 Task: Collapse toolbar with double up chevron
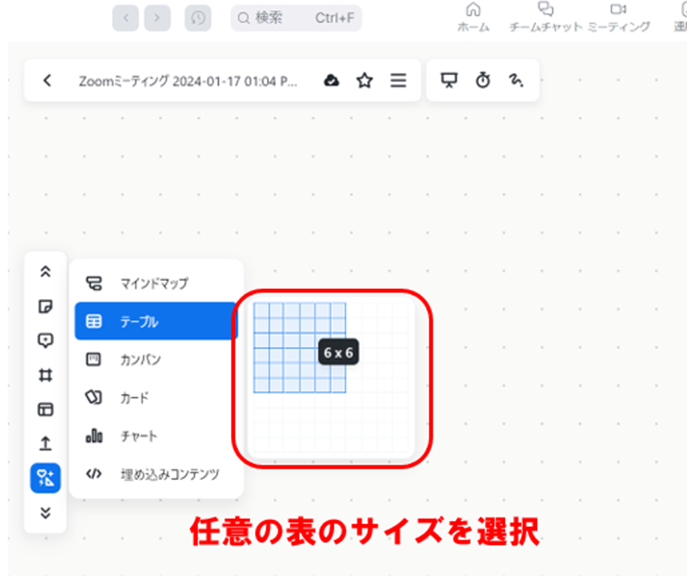point(45,271)
